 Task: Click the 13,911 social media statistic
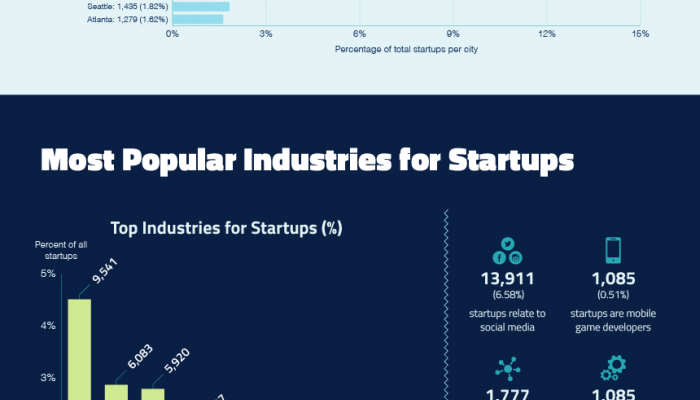pos(507,279)
